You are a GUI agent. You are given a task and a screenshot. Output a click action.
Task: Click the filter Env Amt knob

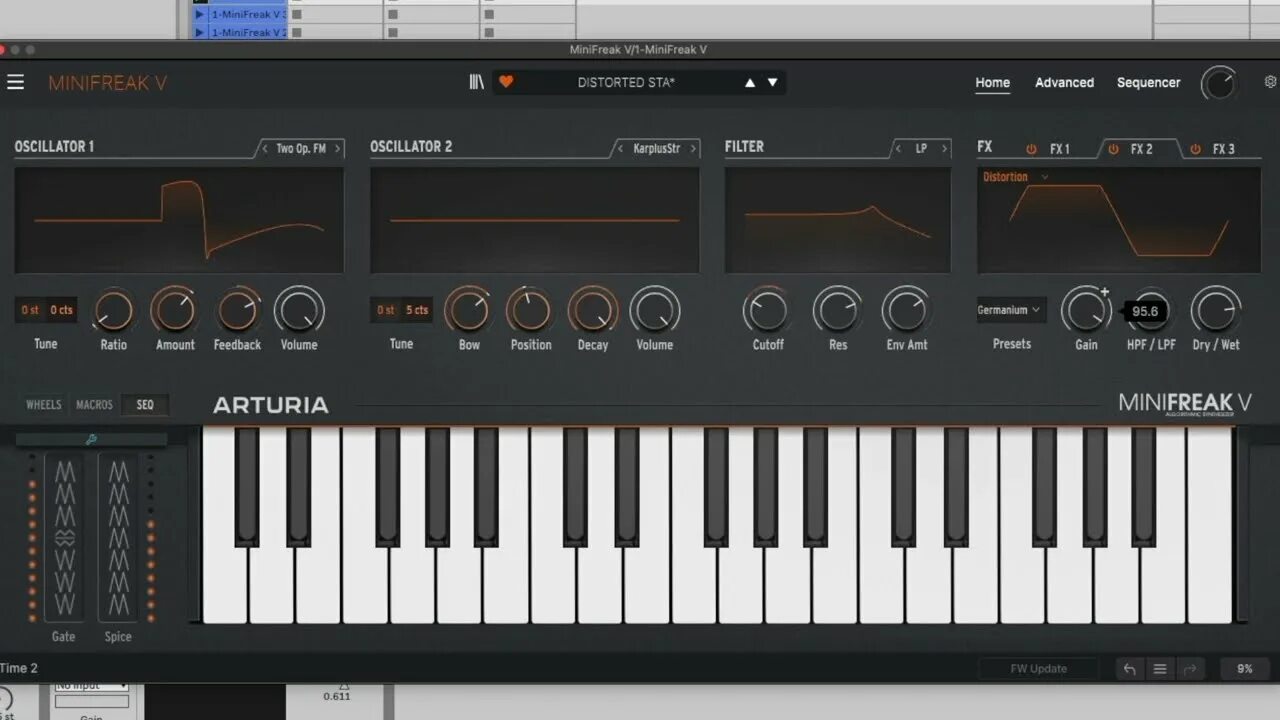[906, 310]
